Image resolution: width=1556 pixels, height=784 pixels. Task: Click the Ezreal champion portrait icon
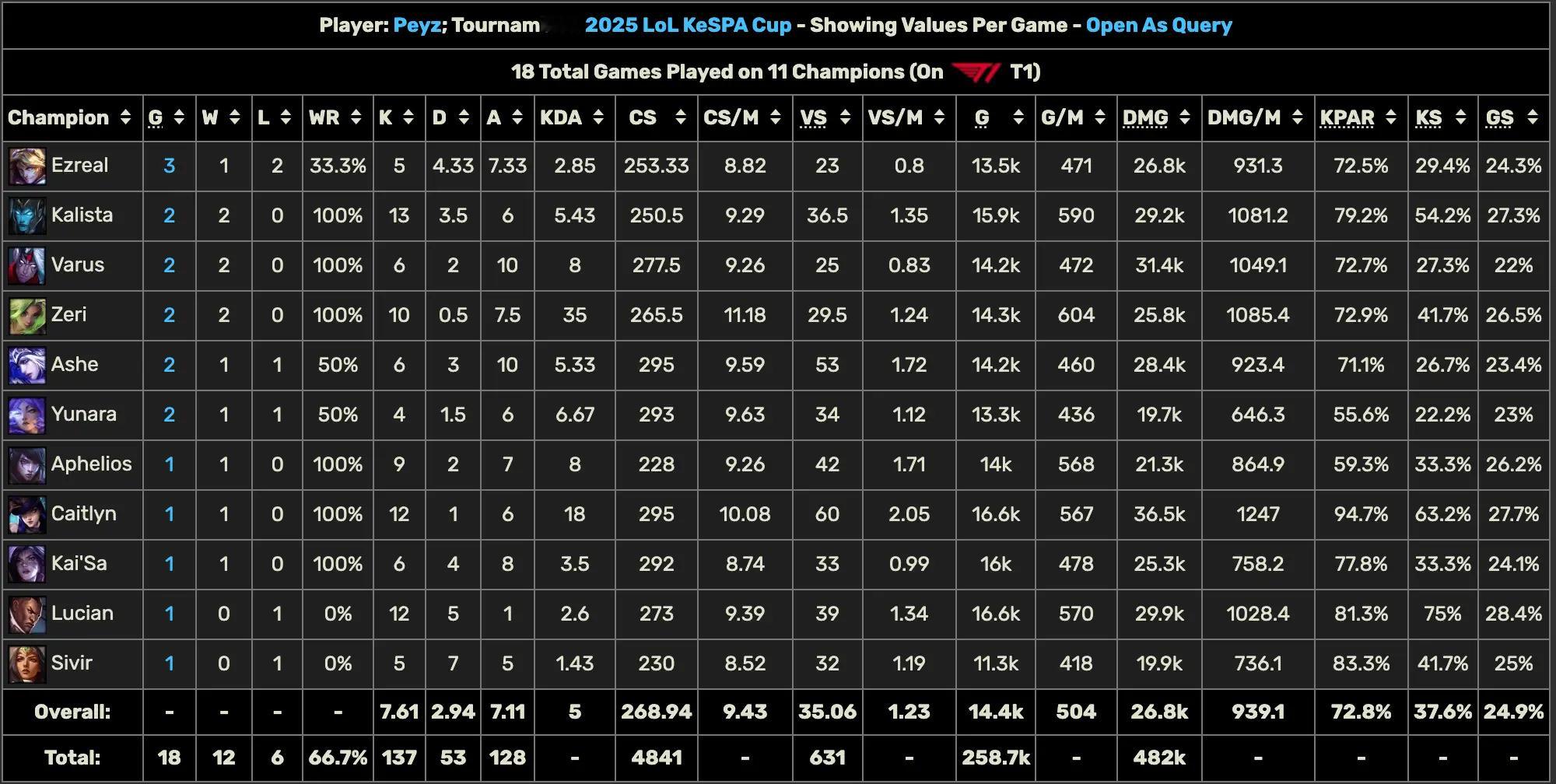tap(26, 166)
